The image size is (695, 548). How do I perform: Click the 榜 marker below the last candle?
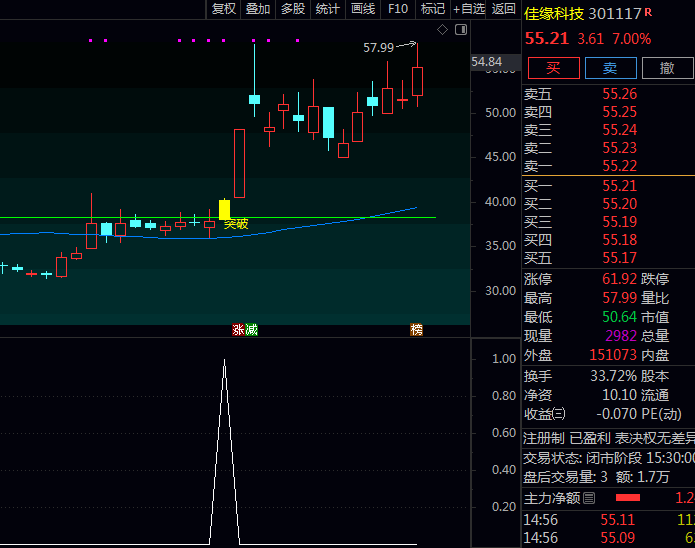[x=416, y=330]
